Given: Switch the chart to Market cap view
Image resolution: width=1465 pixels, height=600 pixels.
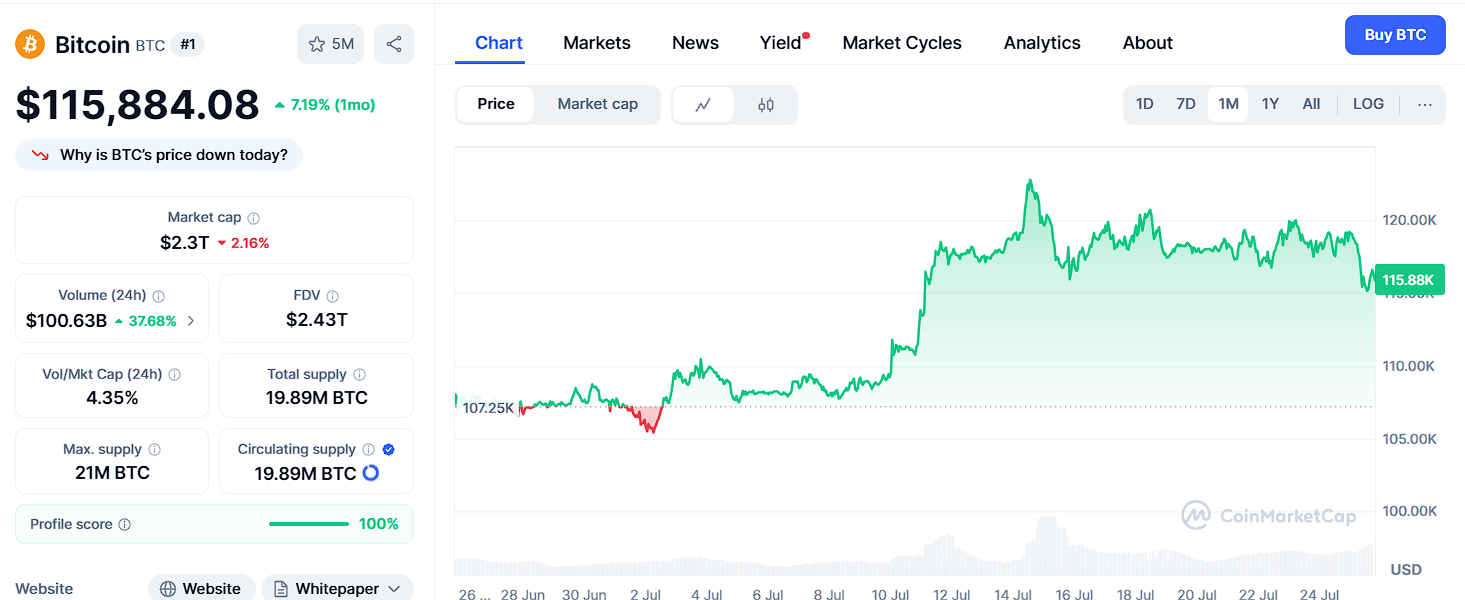Looking at the screenshot, I should (x=597, y=104).
